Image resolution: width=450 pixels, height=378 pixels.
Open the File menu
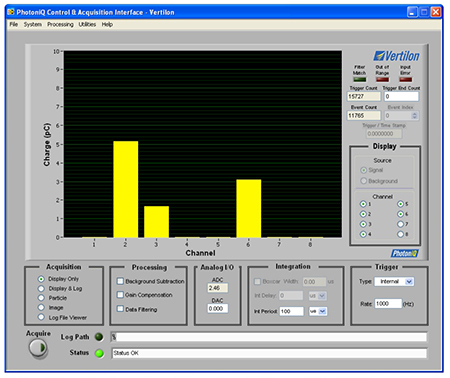click(14, 24)
